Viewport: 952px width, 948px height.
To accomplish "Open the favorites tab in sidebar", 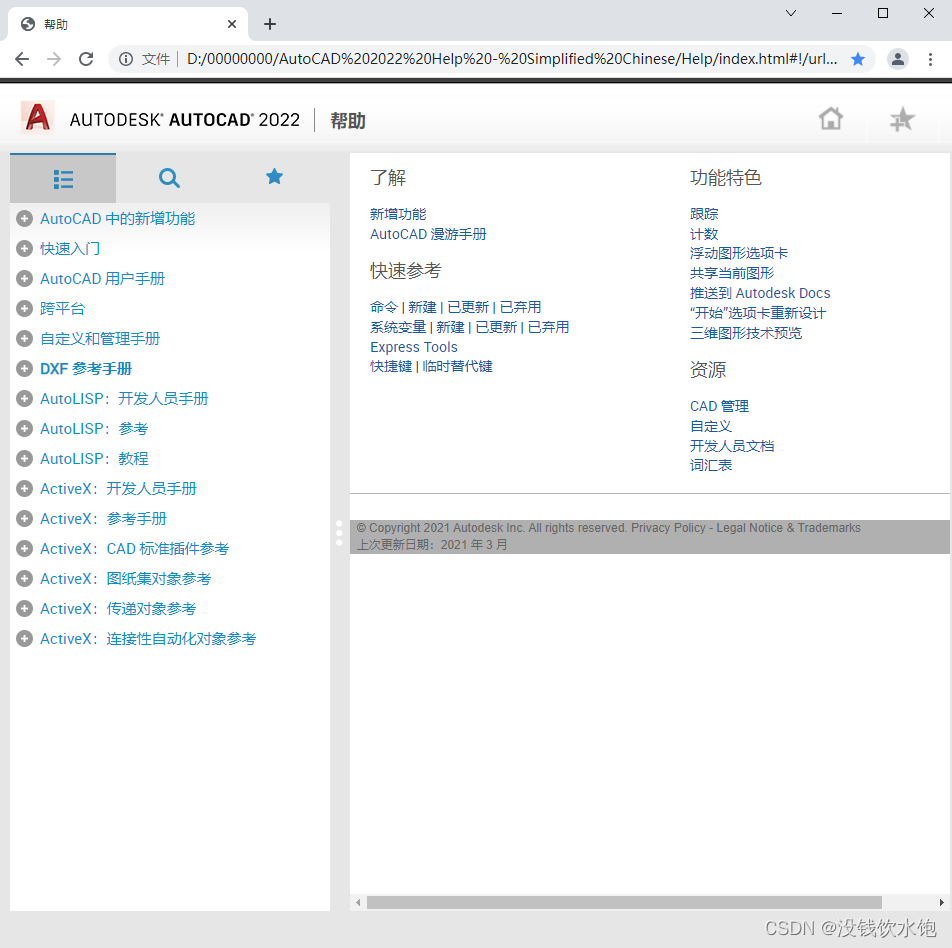I will point(274,177).
